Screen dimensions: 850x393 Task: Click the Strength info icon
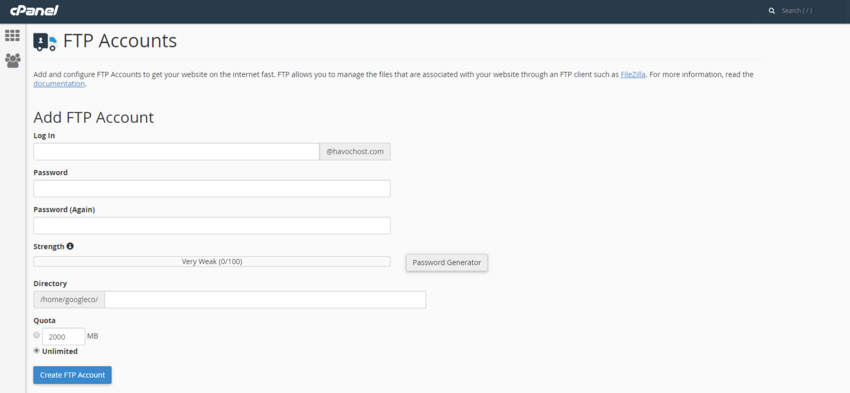tap(70, 246)
